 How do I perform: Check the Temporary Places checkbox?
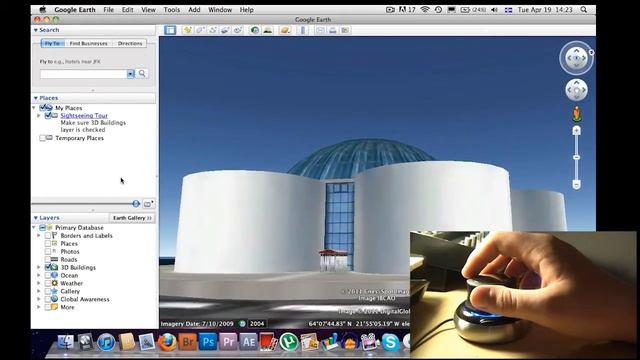tap(42, 138)
